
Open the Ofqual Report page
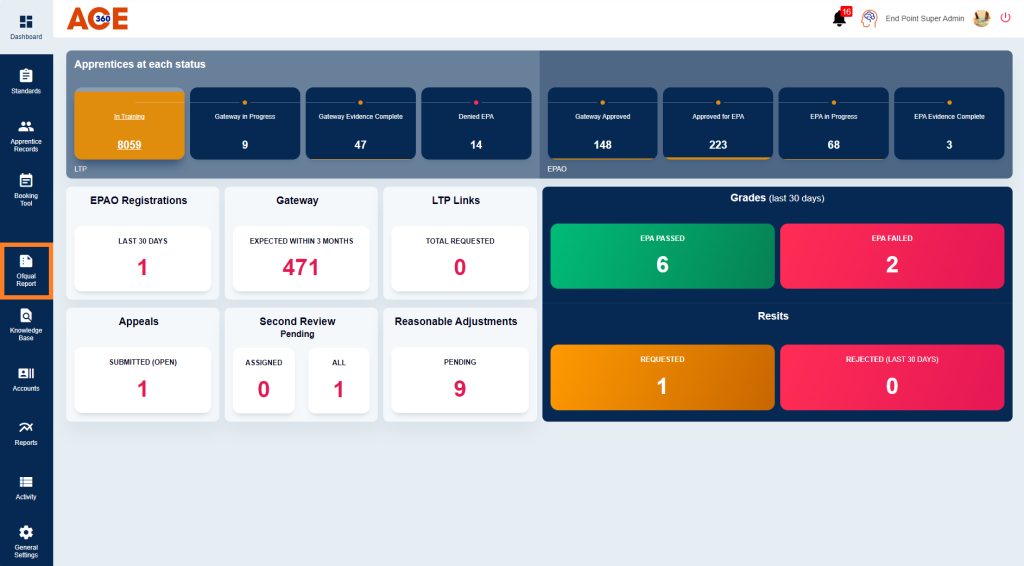[26, 270]
